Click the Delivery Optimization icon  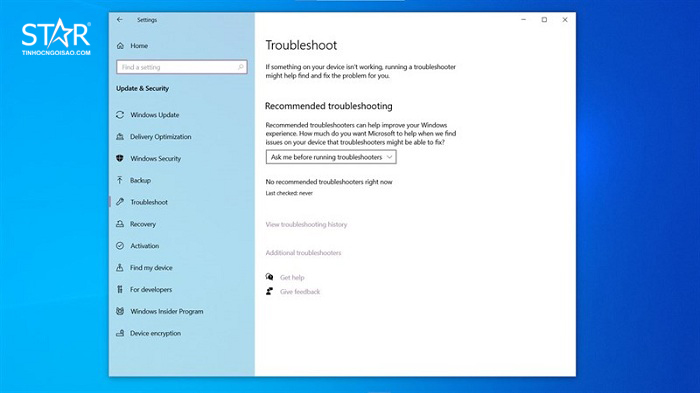[x=120, y=137]
